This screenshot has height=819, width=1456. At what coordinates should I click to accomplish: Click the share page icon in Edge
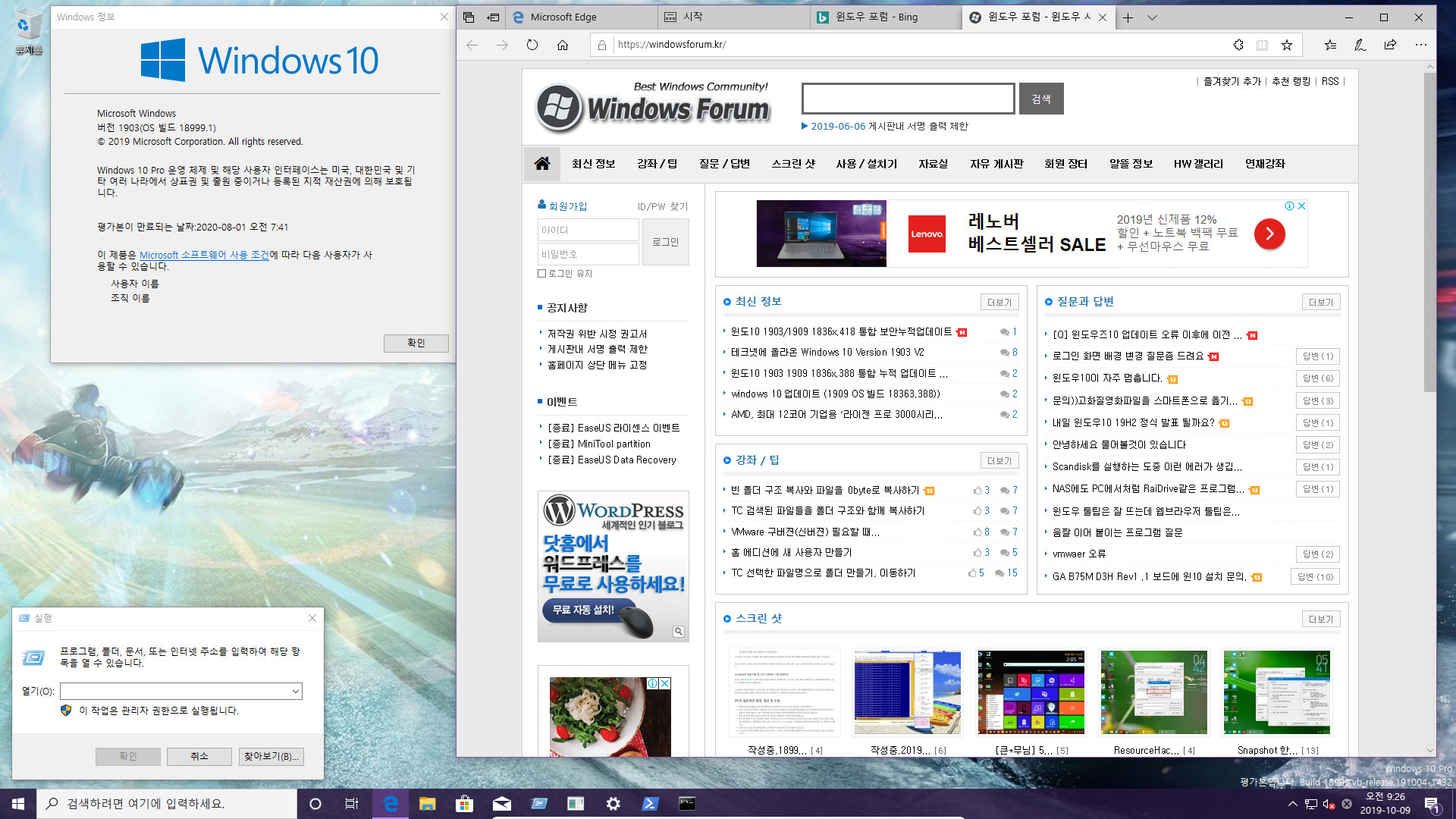[x=1390, y=45]
